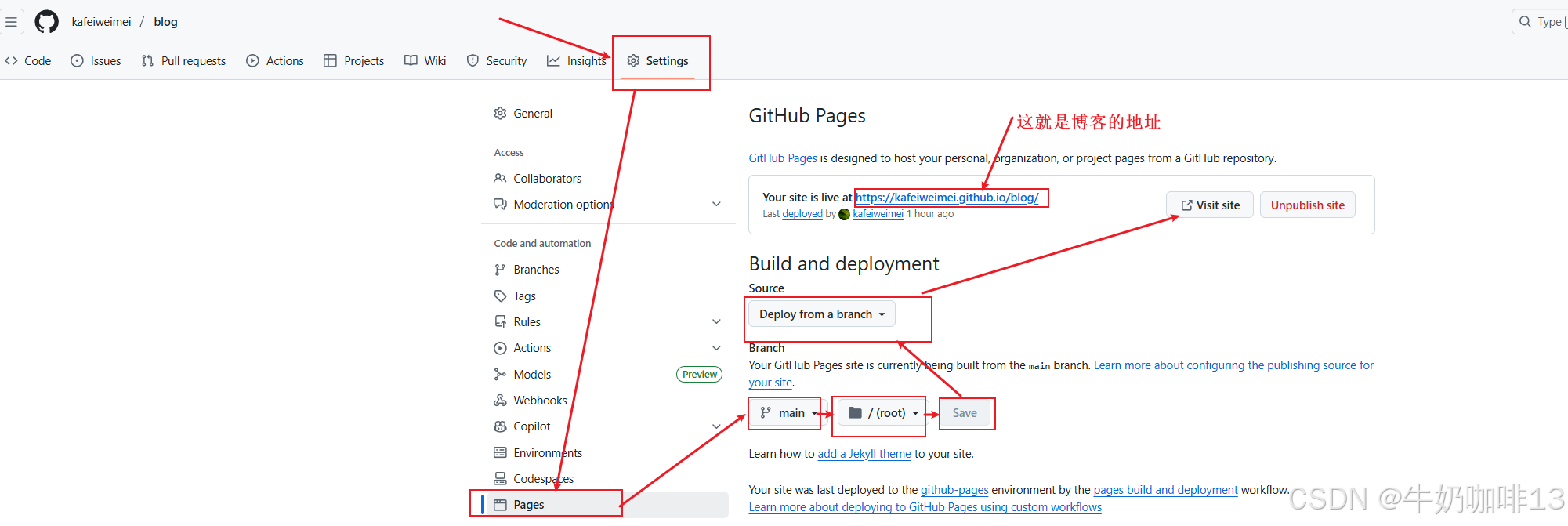Click the sidebar Actions play icon

pos(500,348)
